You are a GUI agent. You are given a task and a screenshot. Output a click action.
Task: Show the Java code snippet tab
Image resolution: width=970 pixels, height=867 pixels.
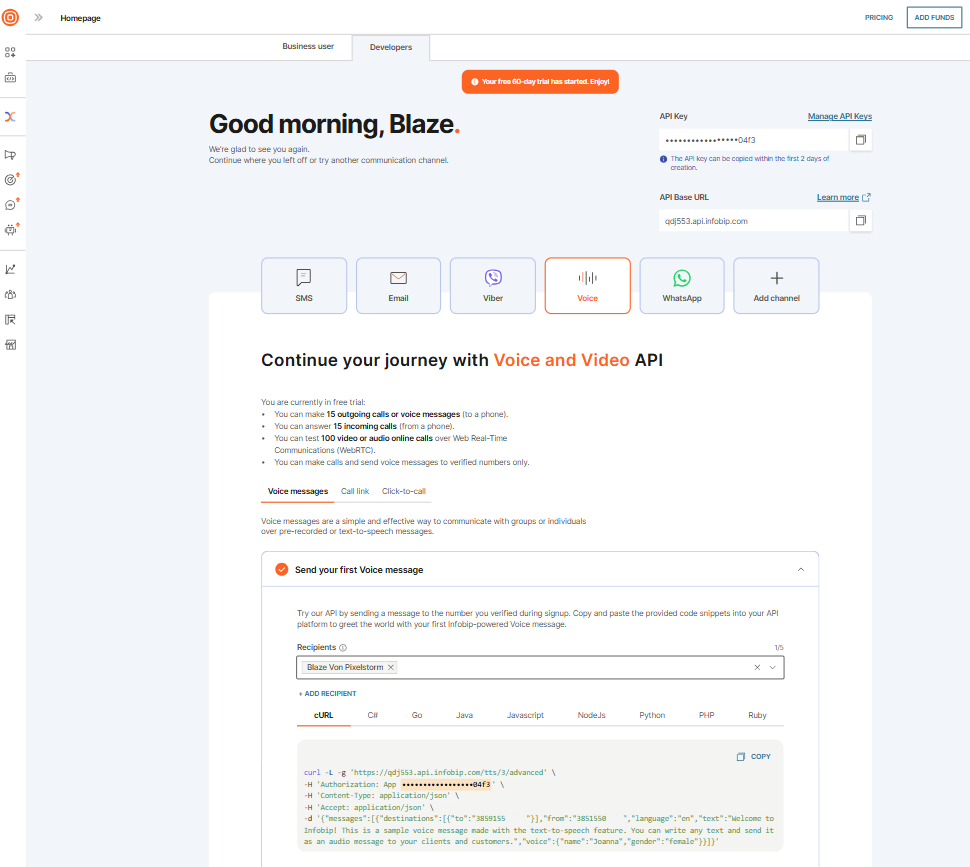click(x=465, y=715)
